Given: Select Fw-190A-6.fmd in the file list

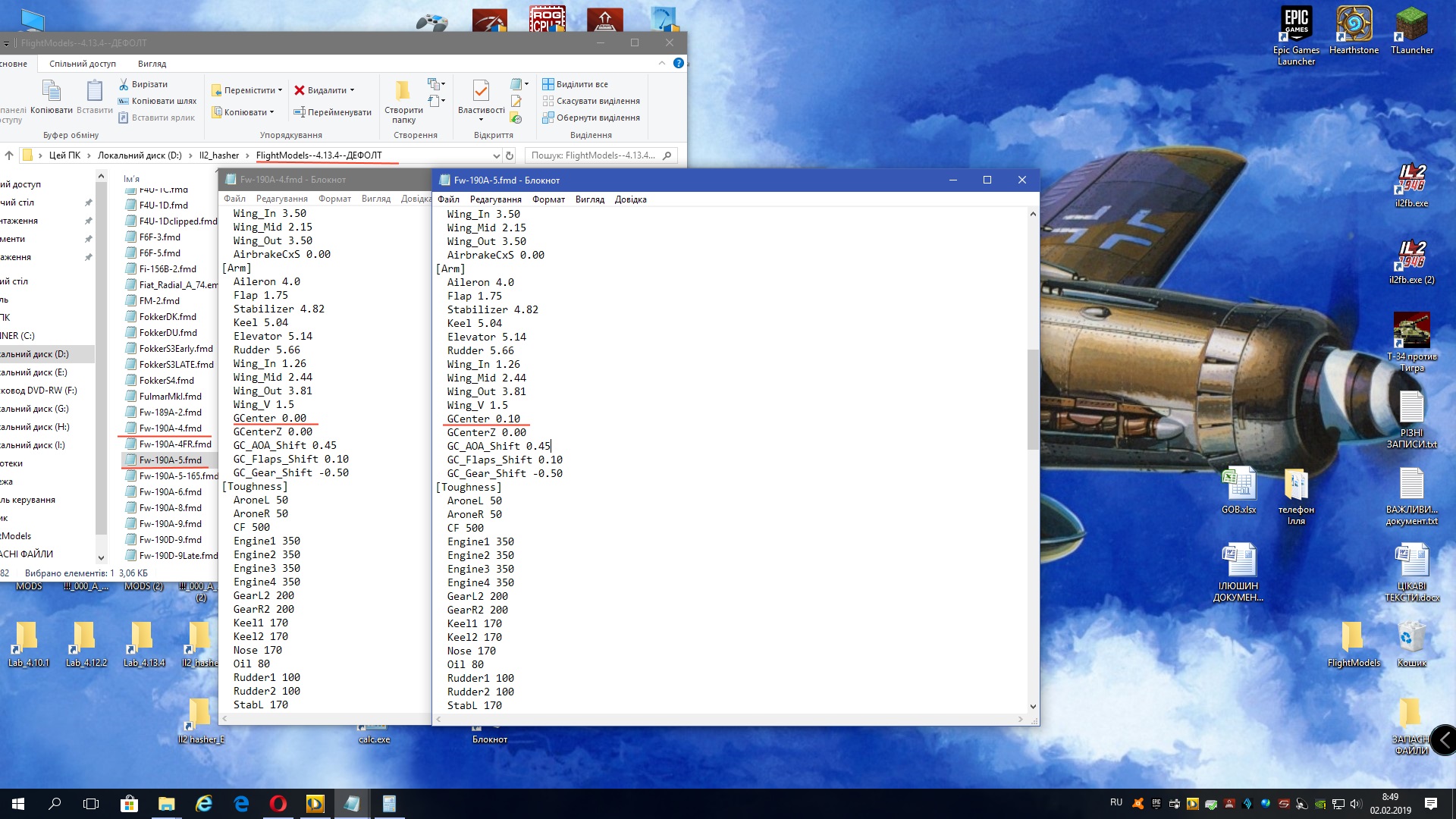Looking at the screenshot, I should point(170,492).
